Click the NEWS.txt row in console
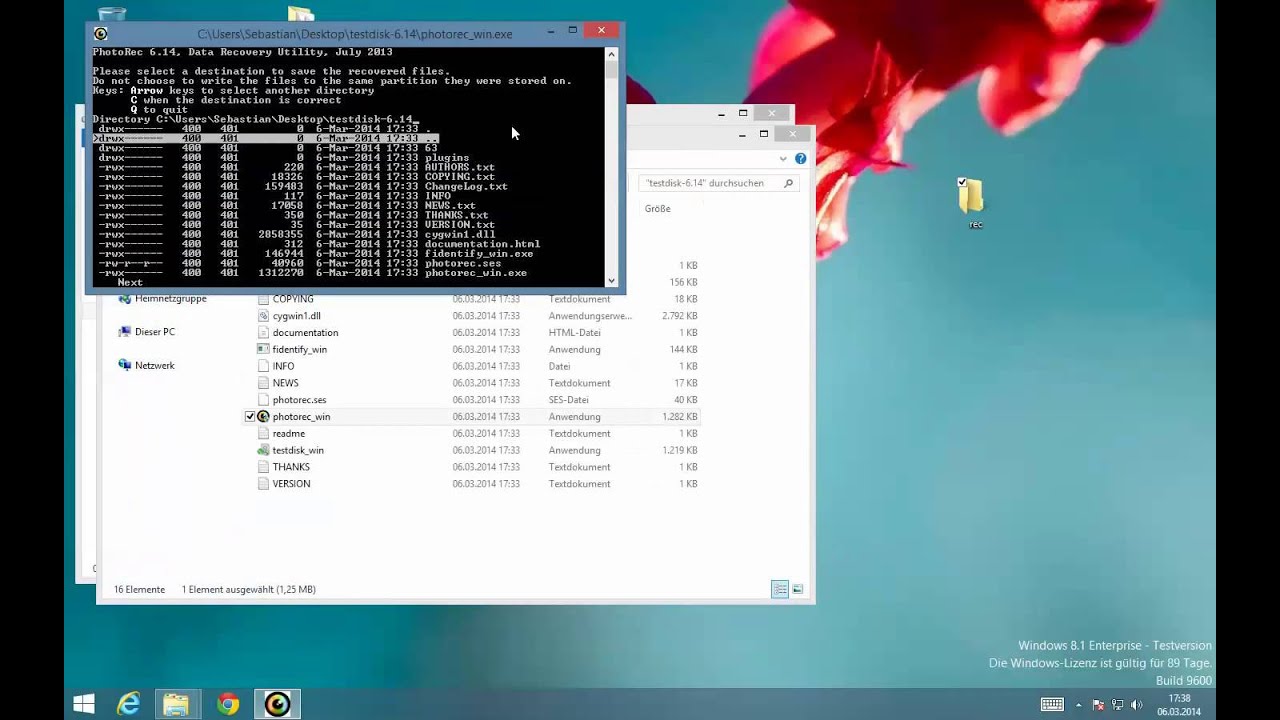Screen dimensions: 1280x720 (x=287, y=206)
